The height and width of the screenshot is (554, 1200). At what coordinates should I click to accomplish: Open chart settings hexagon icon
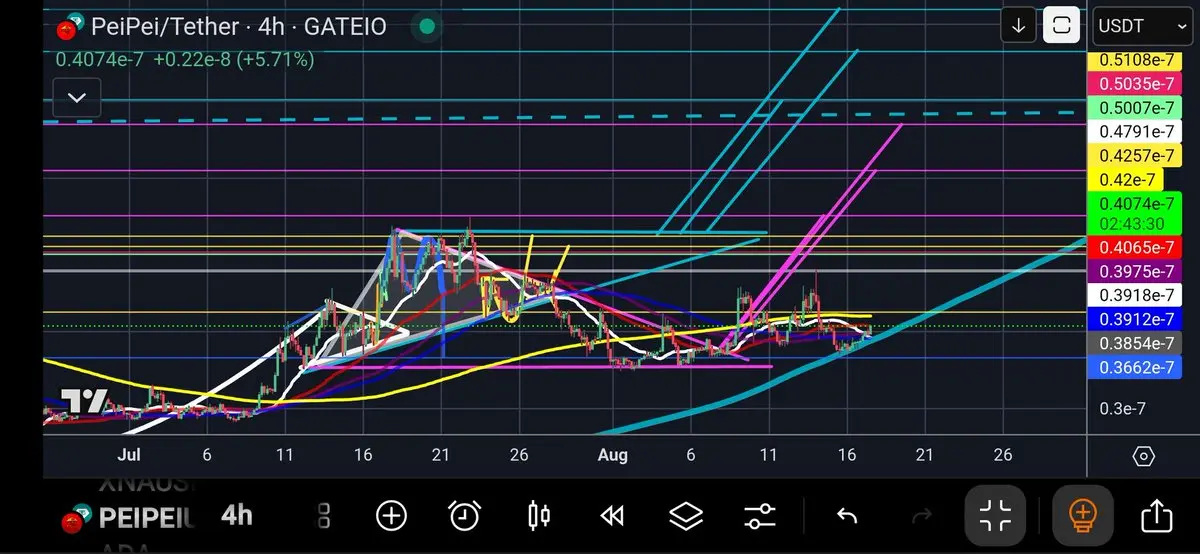point(1143,456)
